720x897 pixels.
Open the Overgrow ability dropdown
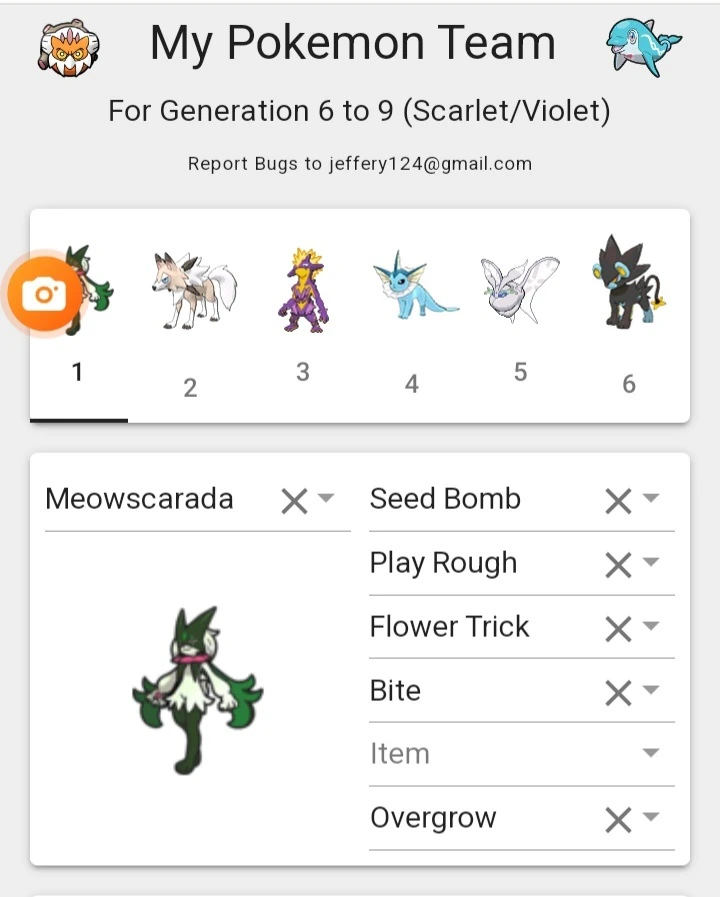pos(651,818)
